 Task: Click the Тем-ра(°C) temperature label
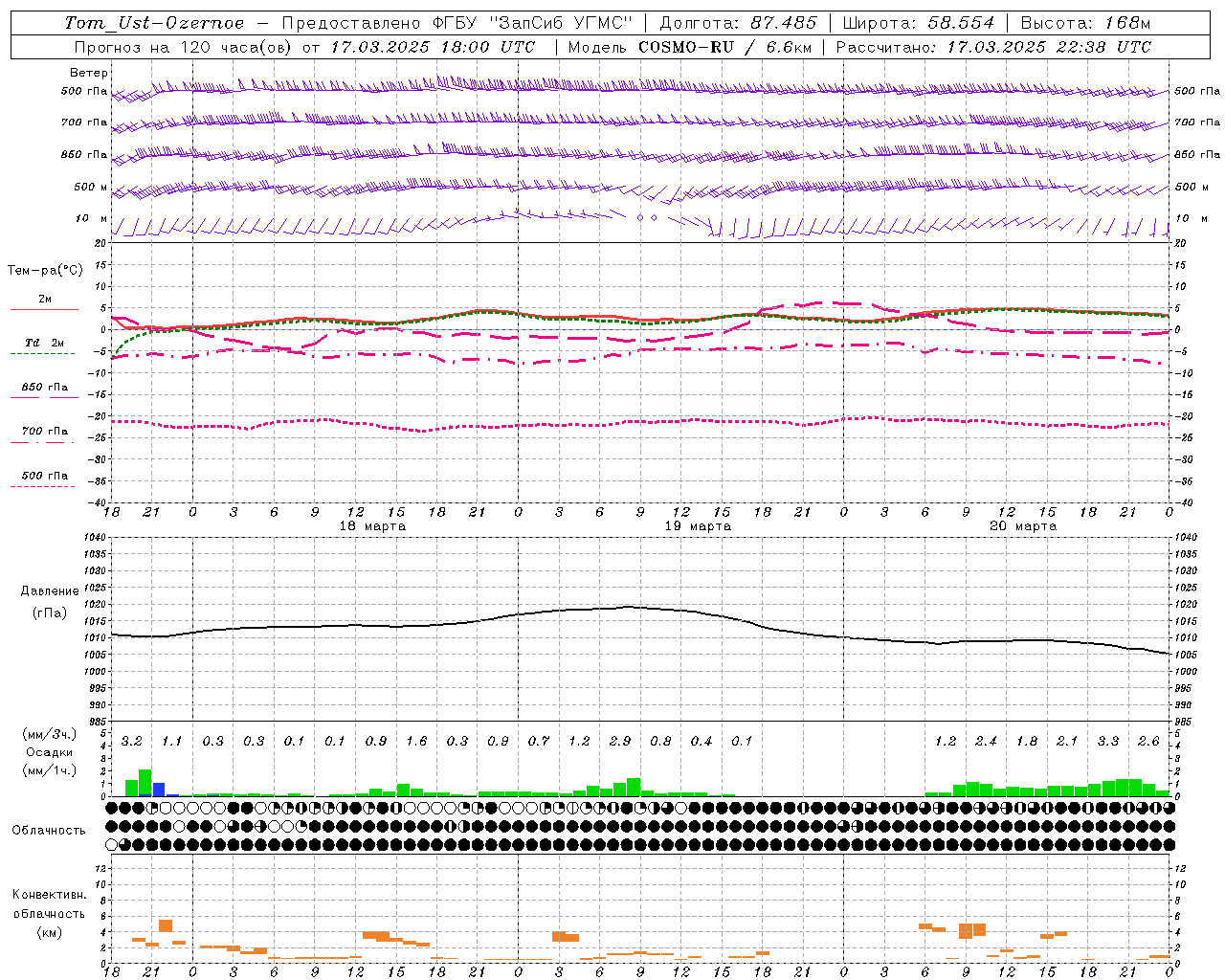[x=45, y=271]
